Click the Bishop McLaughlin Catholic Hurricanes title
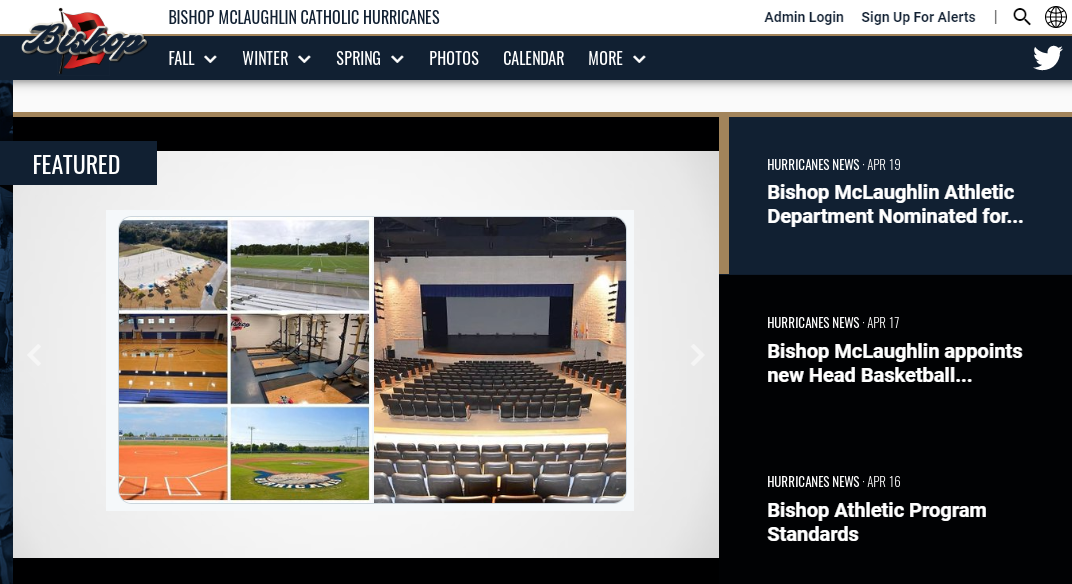Screen dimensions: 1072x584 pos(302,16)
